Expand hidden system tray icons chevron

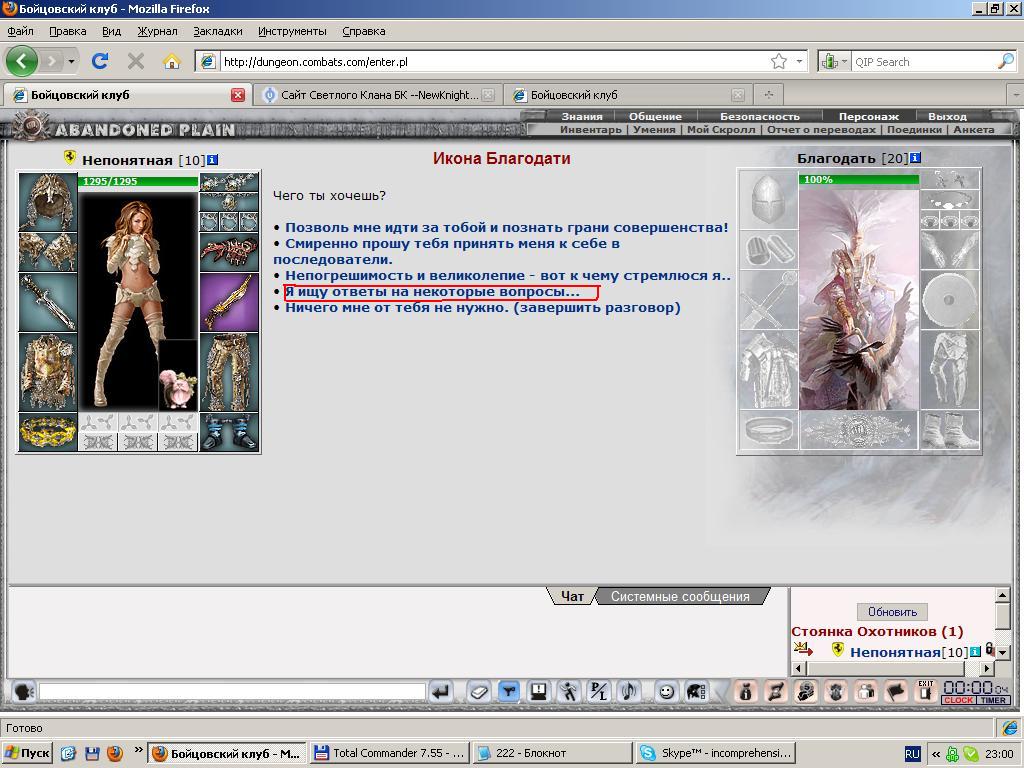[935, 754]
